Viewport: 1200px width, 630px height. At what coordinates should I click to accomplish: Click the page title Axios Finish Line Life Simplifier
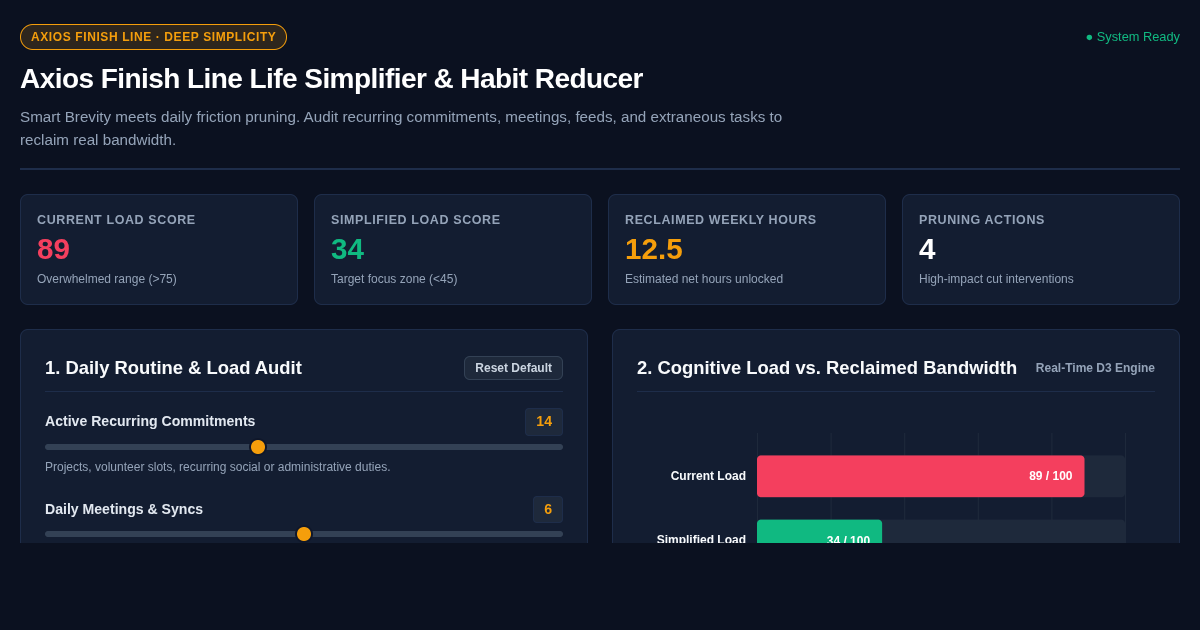pyautogui.click(x=331, y=79)
